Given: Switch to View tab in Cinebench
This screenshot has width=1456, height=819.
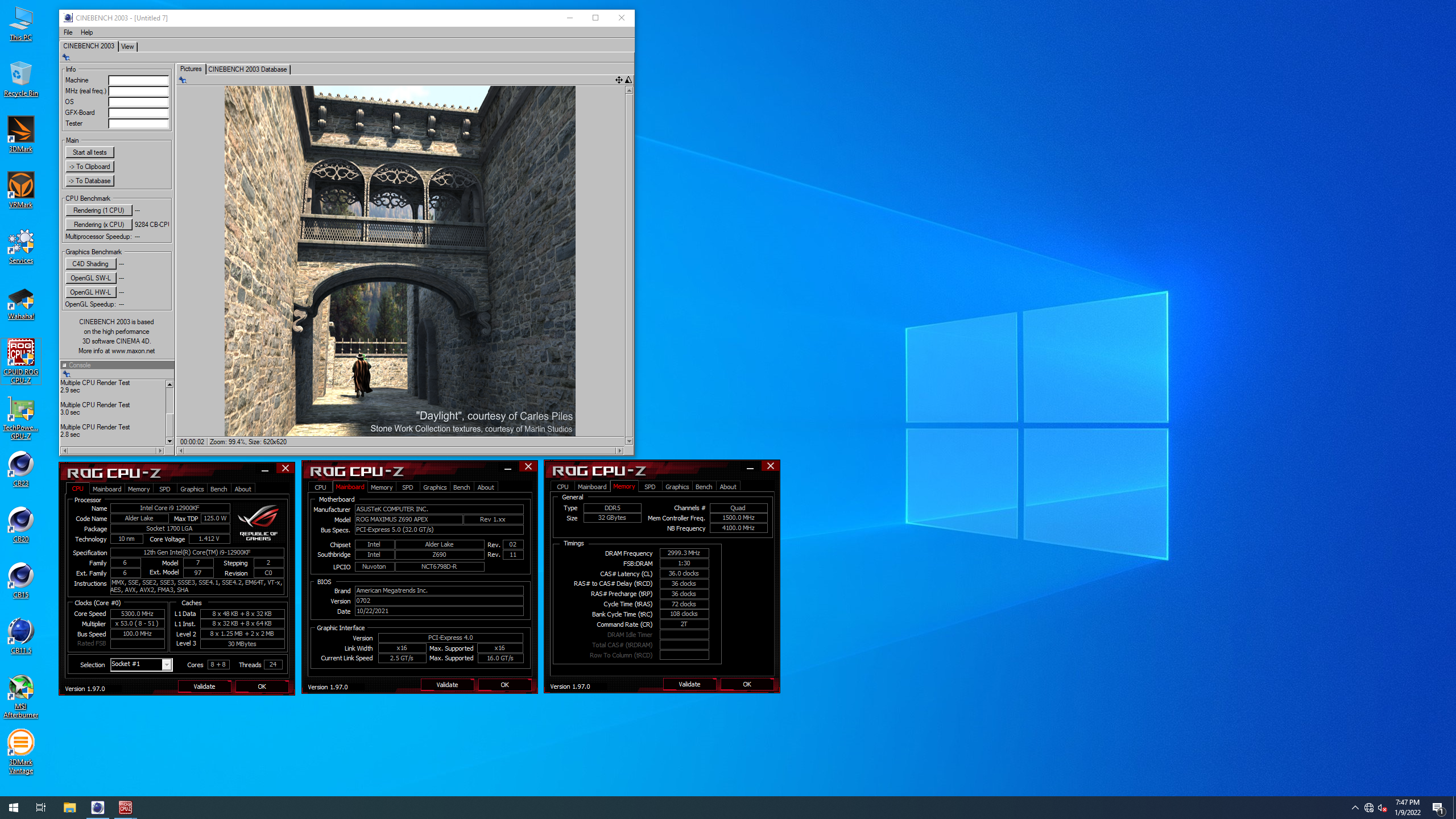Looking at the screenshot, I should pos(127,47).
